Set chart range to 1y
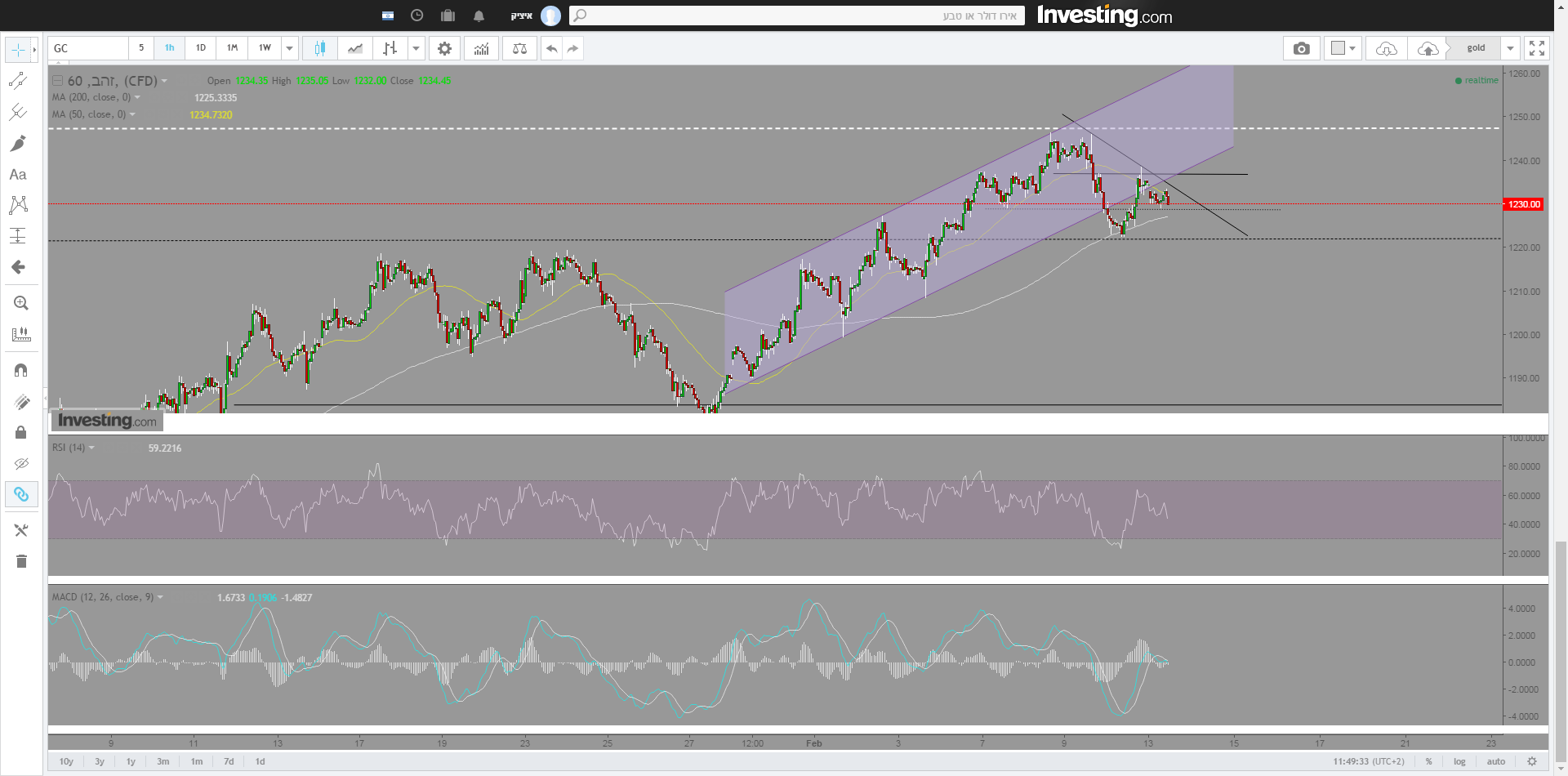Screen dimensions: 1568x776 point(131,761)
